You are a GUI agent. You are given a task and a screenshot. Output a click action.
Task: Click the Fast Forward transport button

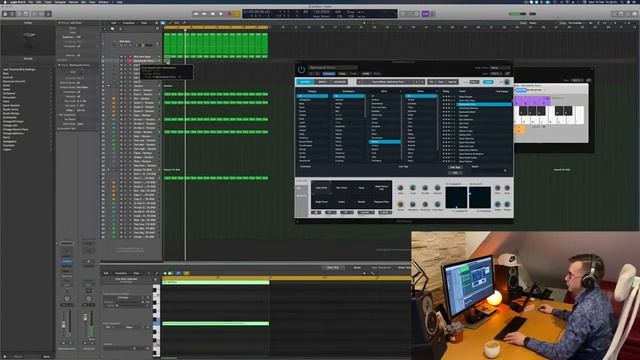pos(204,14)
